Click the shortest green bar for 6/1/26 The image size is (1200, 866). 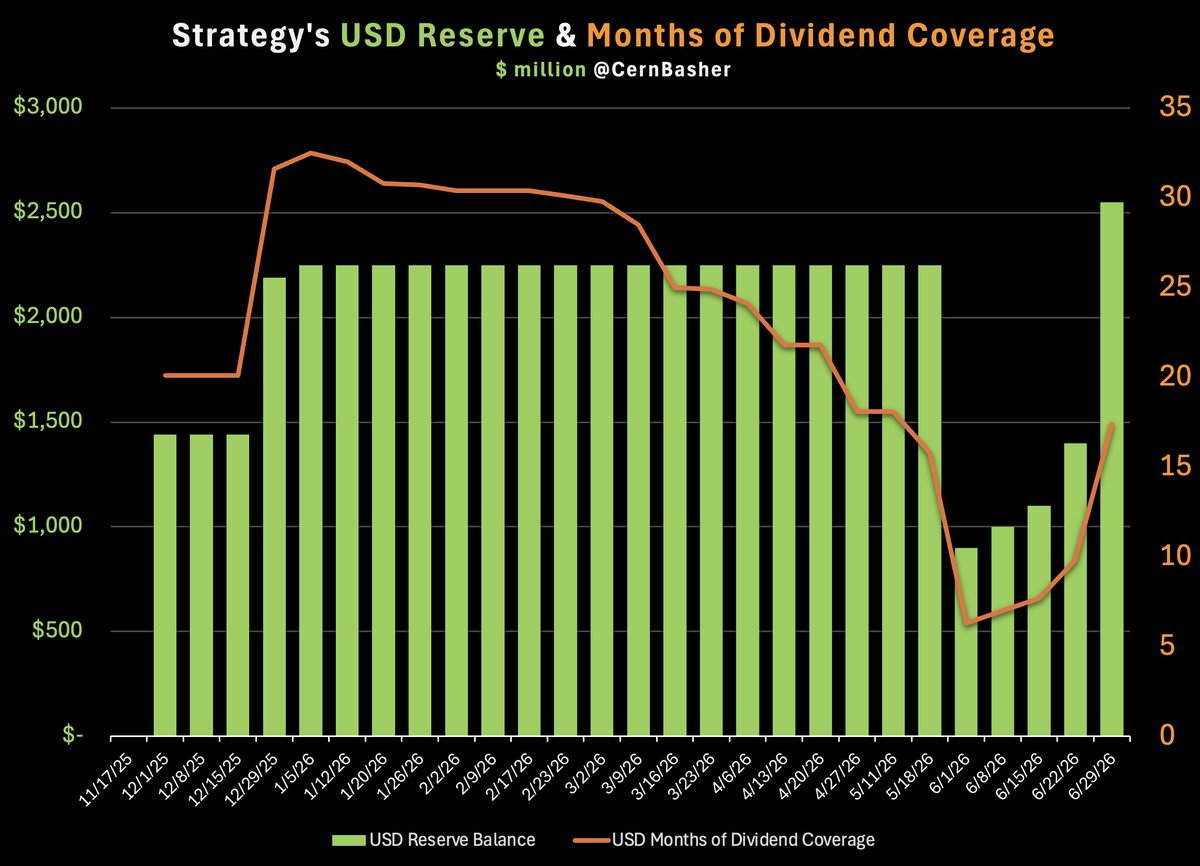point(966,642)
